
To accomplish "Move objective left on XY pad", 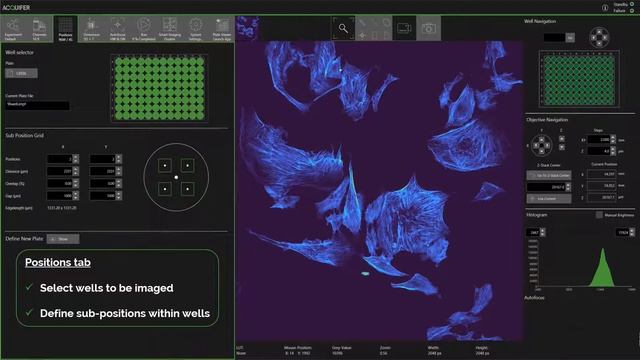I will coord(536,146).
